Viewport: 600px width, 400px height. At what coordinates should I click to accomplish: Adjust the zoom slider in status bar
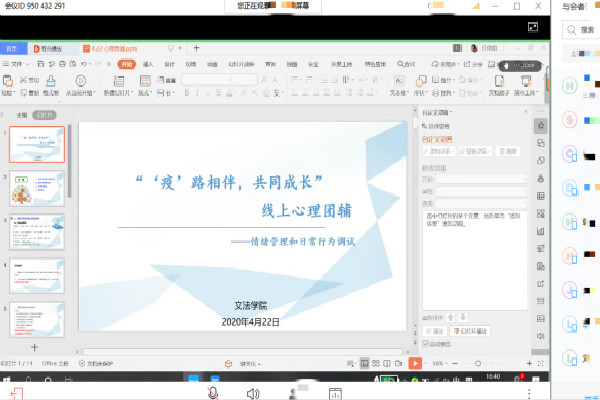pos(478,363)
